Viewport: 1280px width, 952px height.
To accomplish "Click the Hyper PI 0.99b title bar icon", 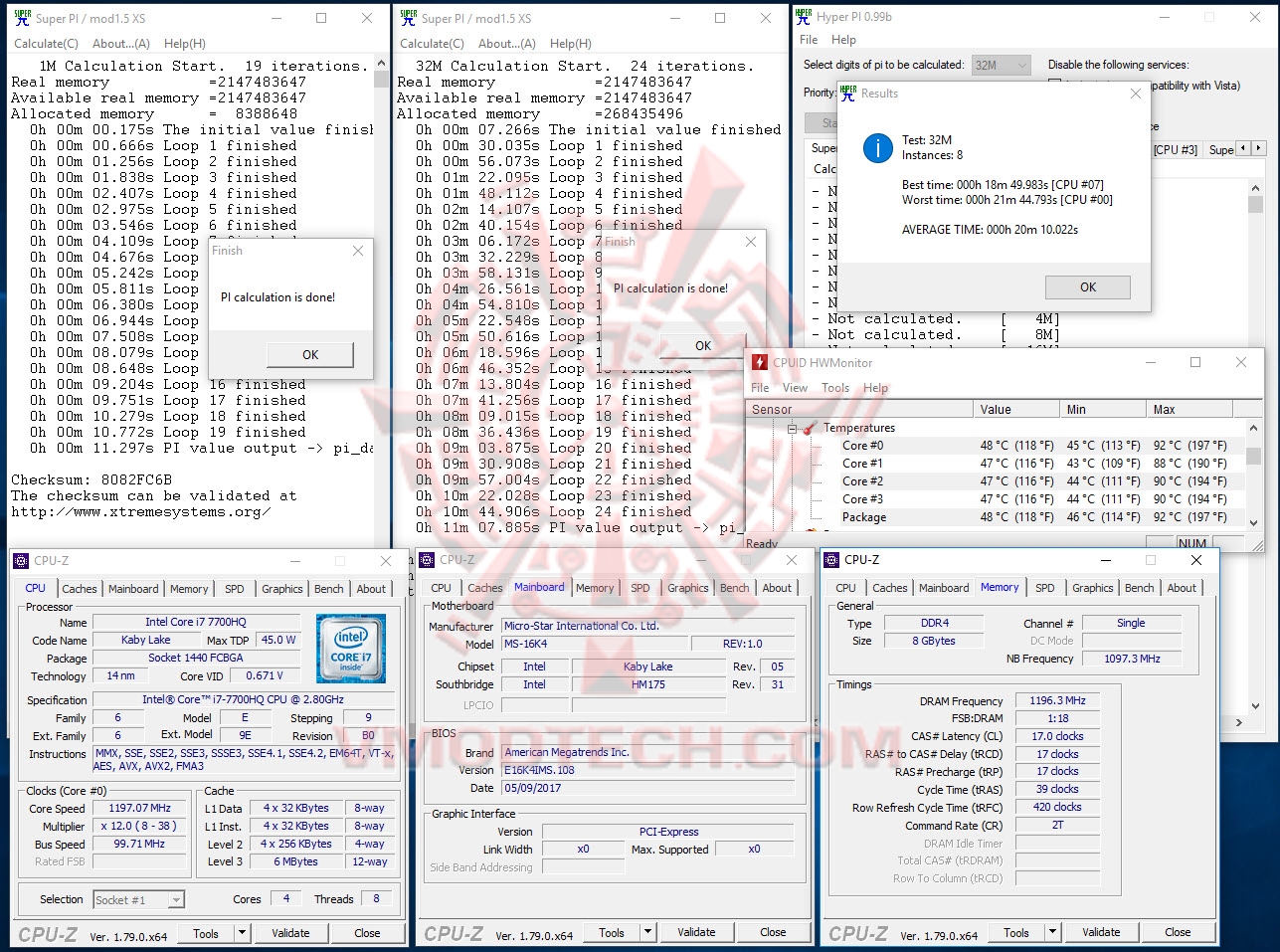I will click(x=803, y=16).
